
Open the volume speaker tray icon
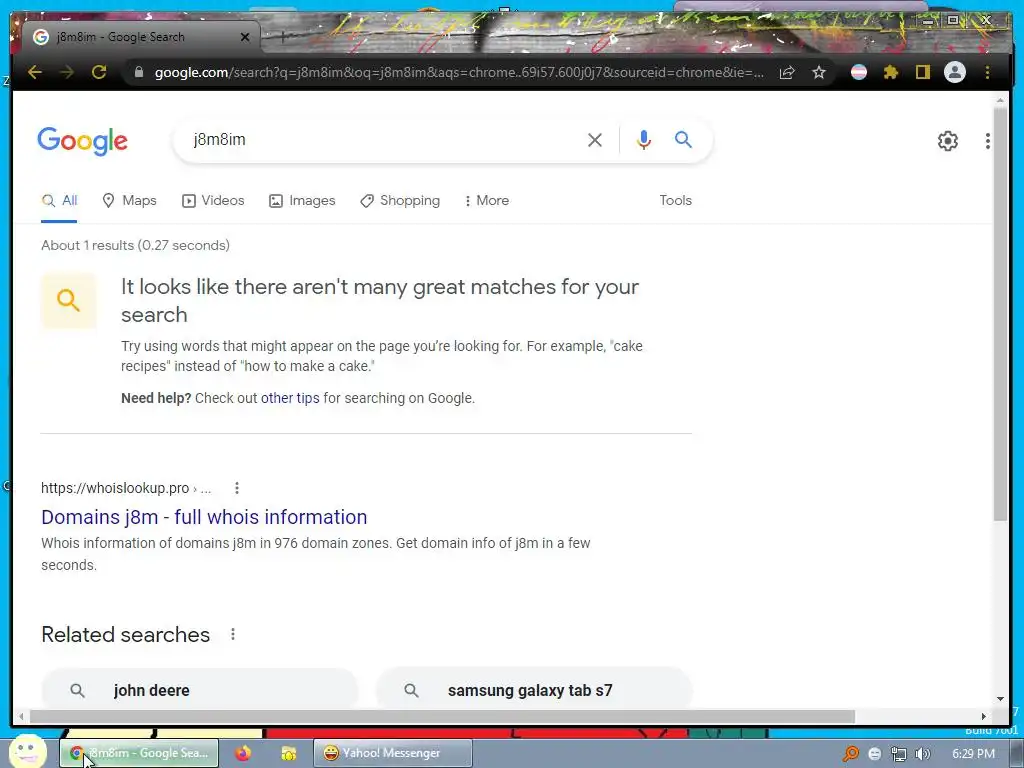point(923,754)
